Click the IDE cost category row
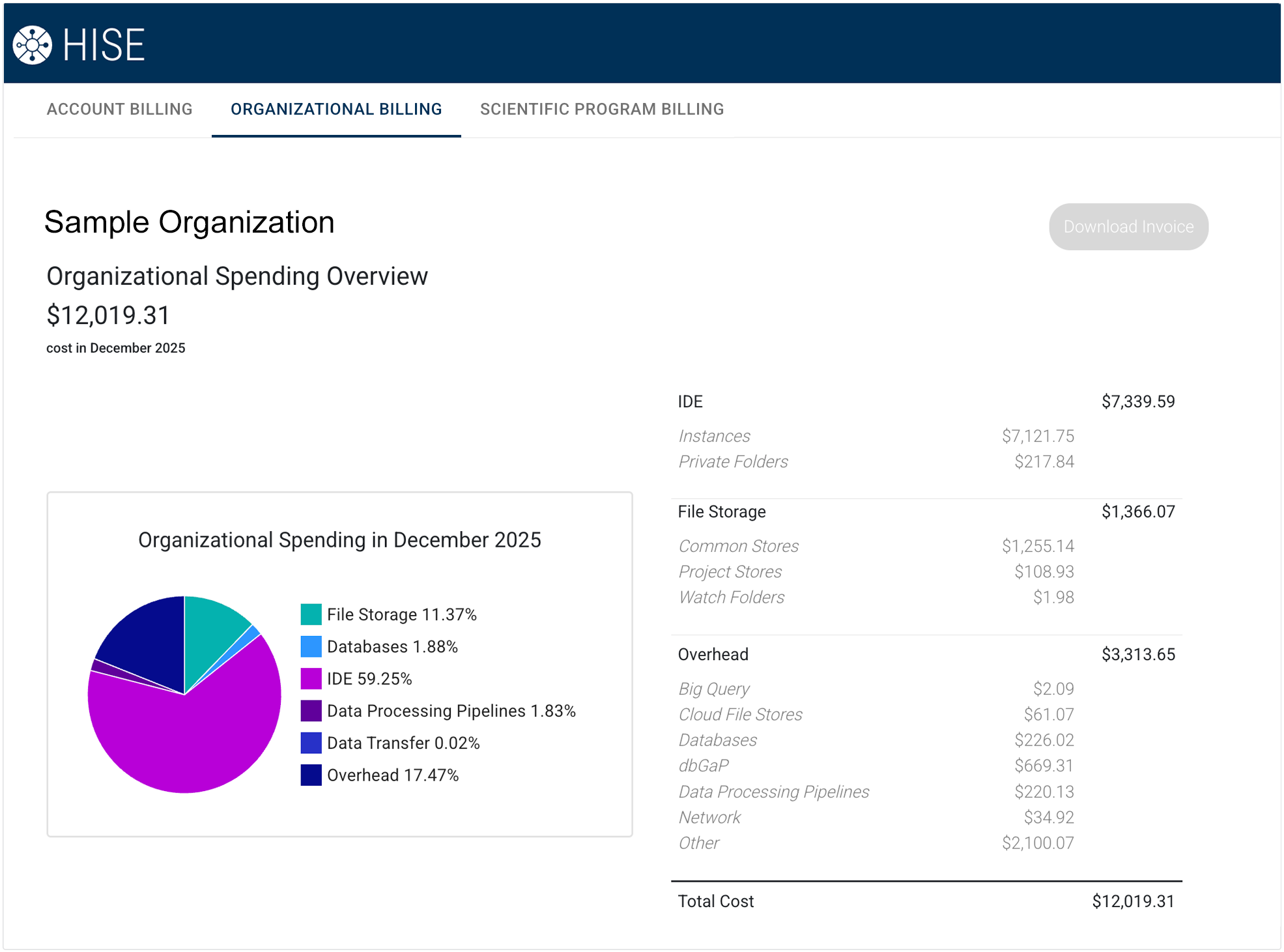The image size is (1284, 952). pyautogui.click(x=691, y=401)
